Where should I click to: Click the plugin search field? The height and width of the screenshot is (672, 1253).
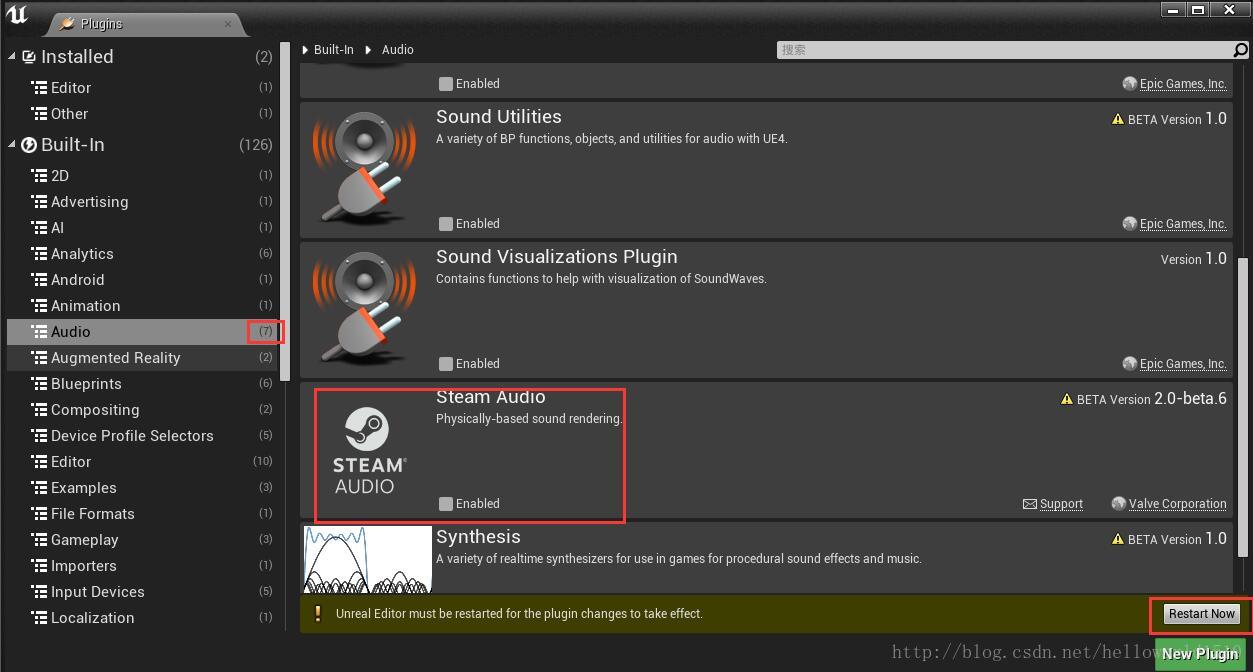click(1004, 49)
